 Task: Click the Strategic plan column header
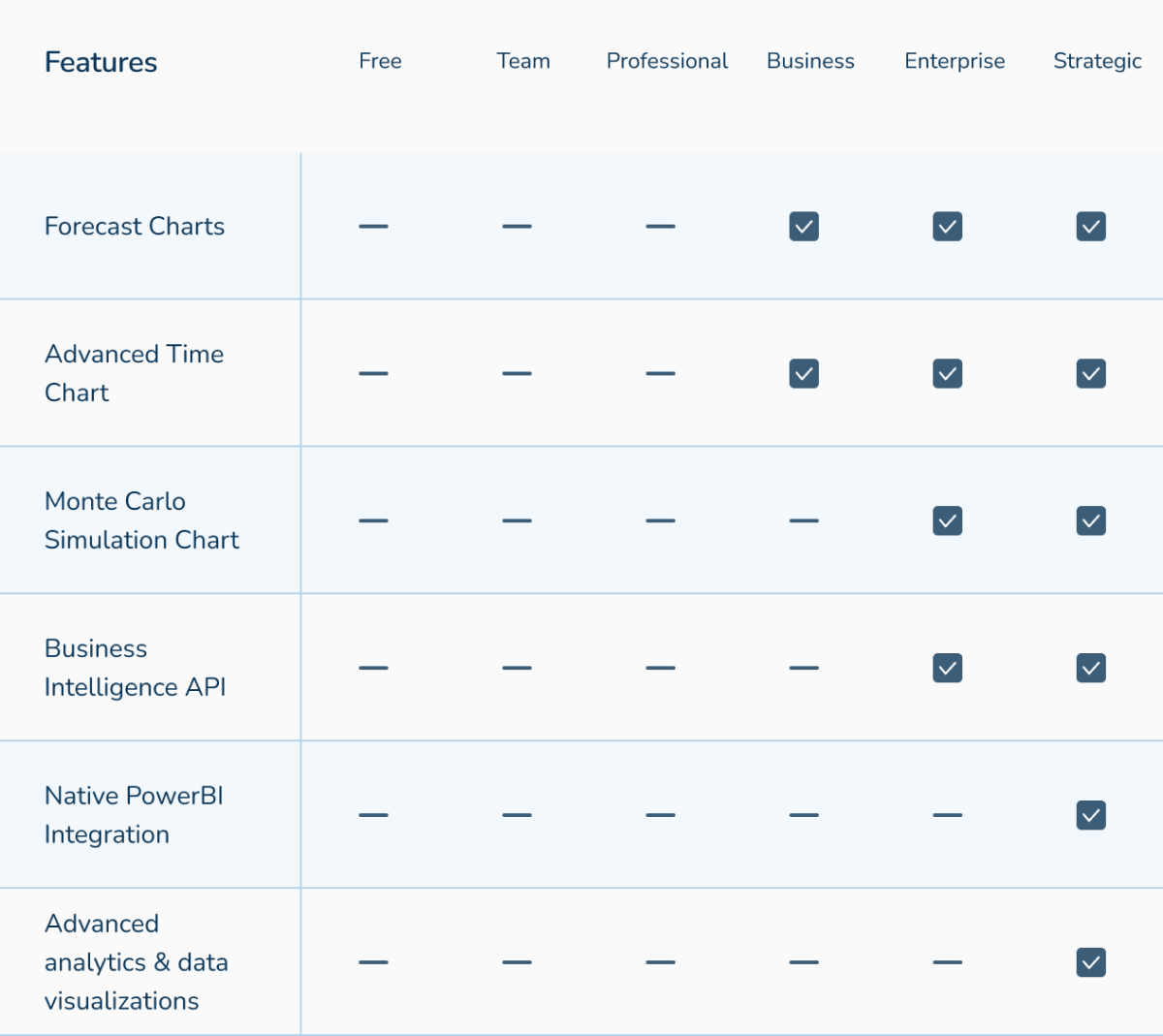1097,61
